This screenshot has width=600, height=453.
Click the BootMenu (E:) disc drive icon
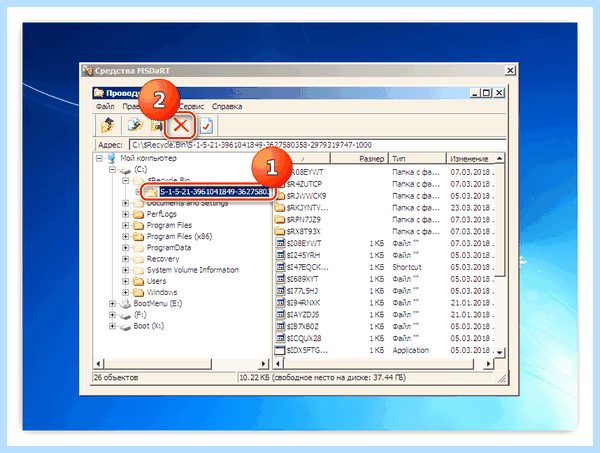(125, 304)
